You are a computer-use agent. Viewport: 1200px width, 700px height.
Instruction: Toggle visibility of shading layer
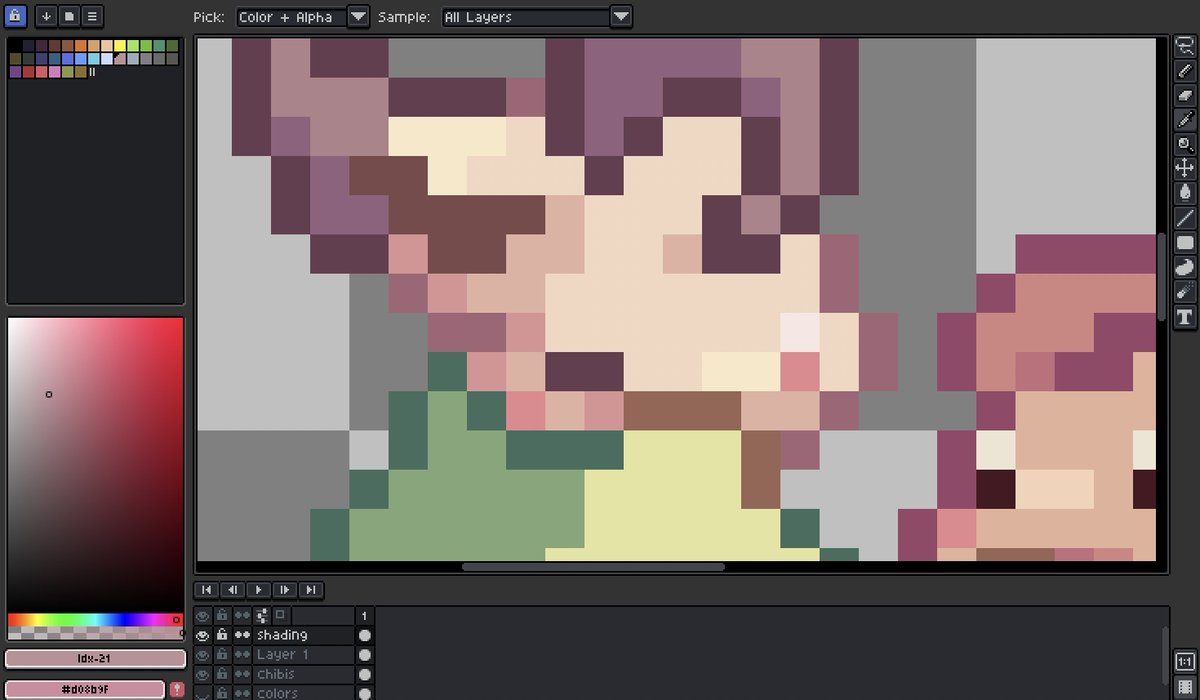(x=203, y=635)
